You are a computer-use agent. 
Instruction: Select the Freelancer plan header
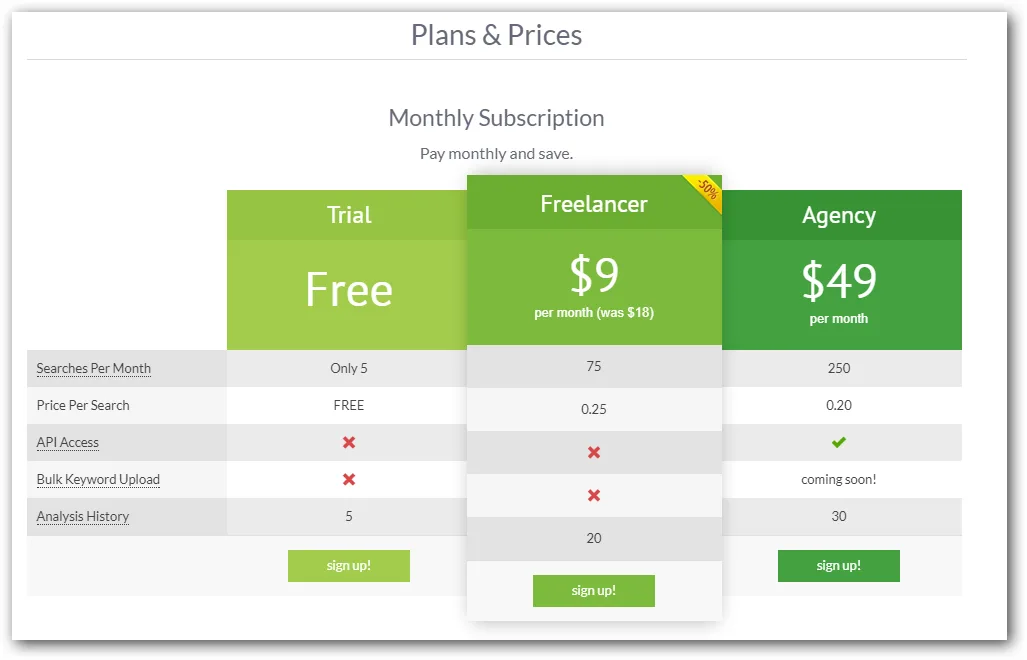pyautogui.click(x=594, y=204)
